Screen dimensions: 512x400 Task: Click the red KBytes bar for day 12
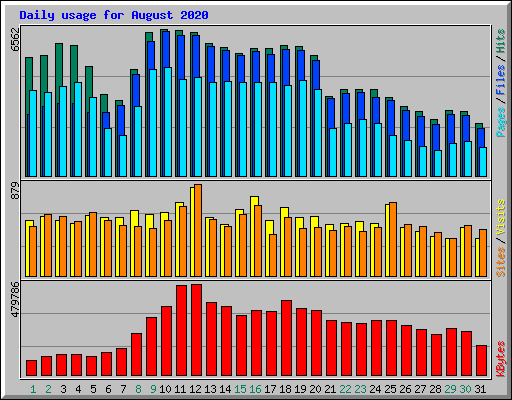point(197,330)
